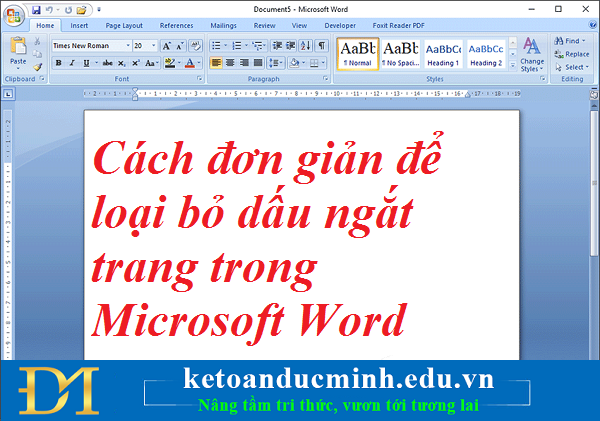The width and height of the screenshot is (600, 421).
Task: Click Decrease Indent icon
Action: [x=277, y=46]
